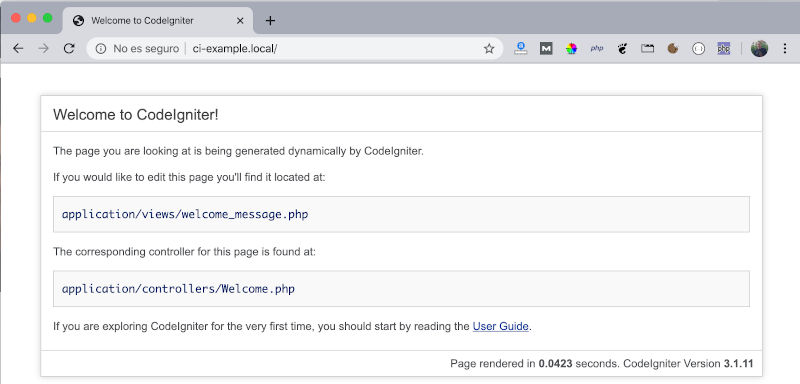Image resolution: width=800 pixels, height=384 pixels.
Task: Close the Welcome to CodeIgniter tab
Action: [240, 21]
